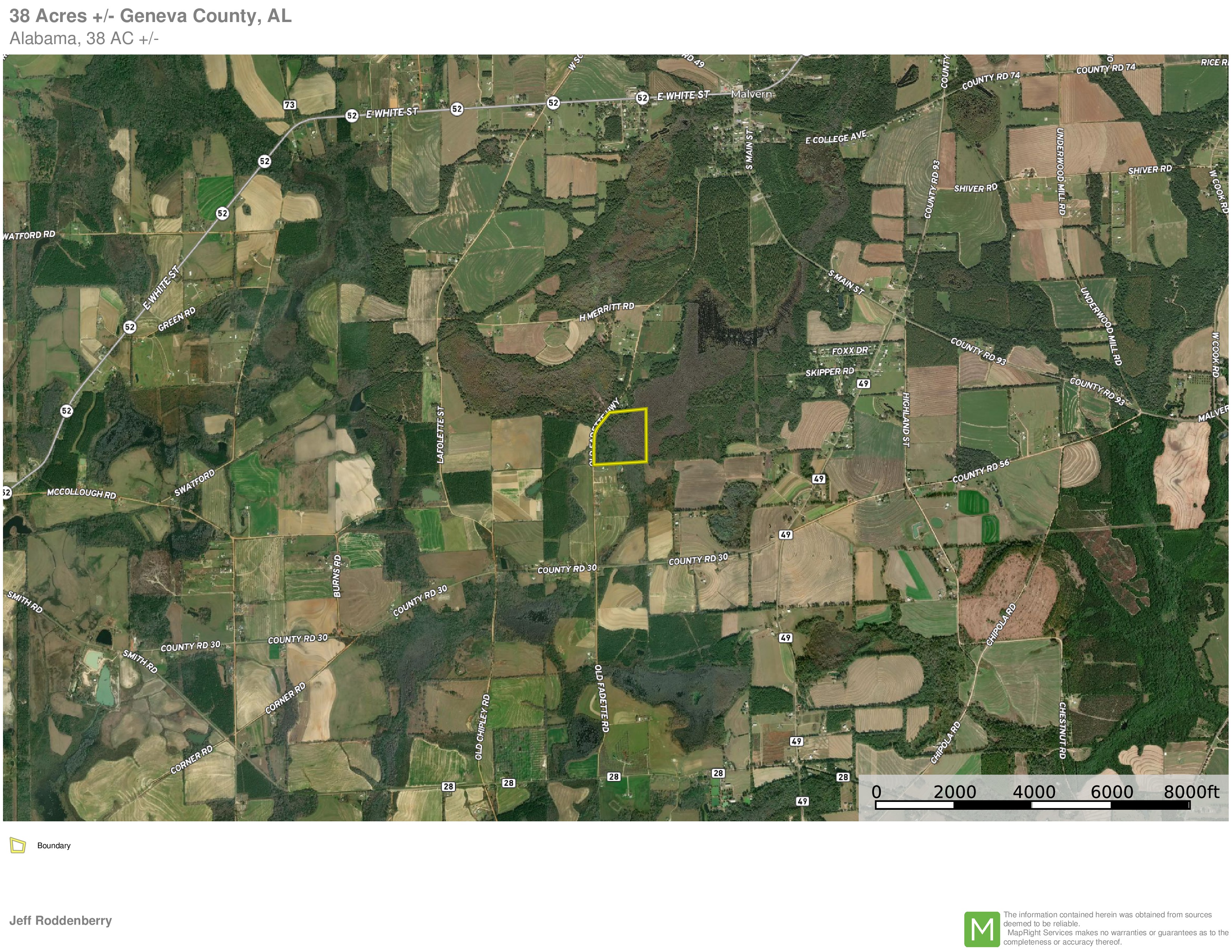Click the 4000 mark on scale bar
The width and height of the screenshot is (1232, 952).
pyautogui.click(x=1033, y=792)
